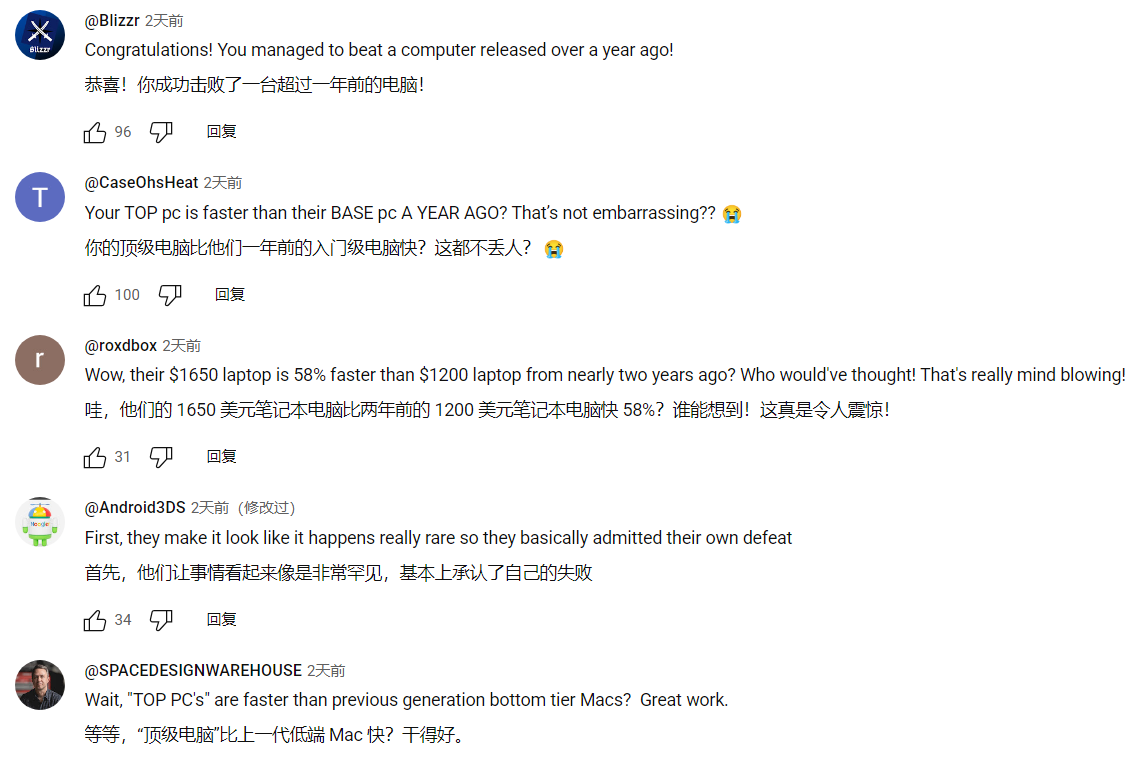Reply to @Android3DS's comment
This screenshot has height=770, width=1136.
222,620
